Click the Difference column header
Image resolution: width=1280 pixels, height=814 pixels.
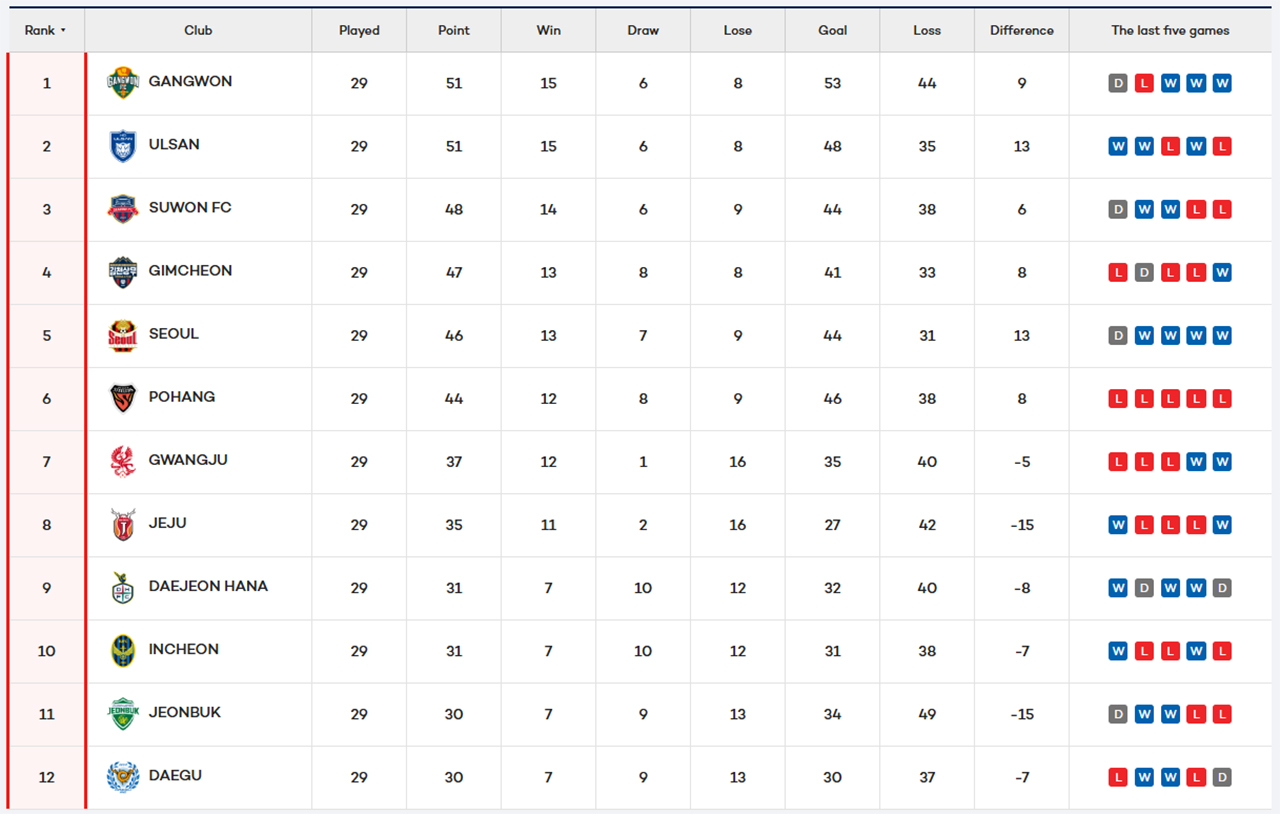coord(1021,31)
